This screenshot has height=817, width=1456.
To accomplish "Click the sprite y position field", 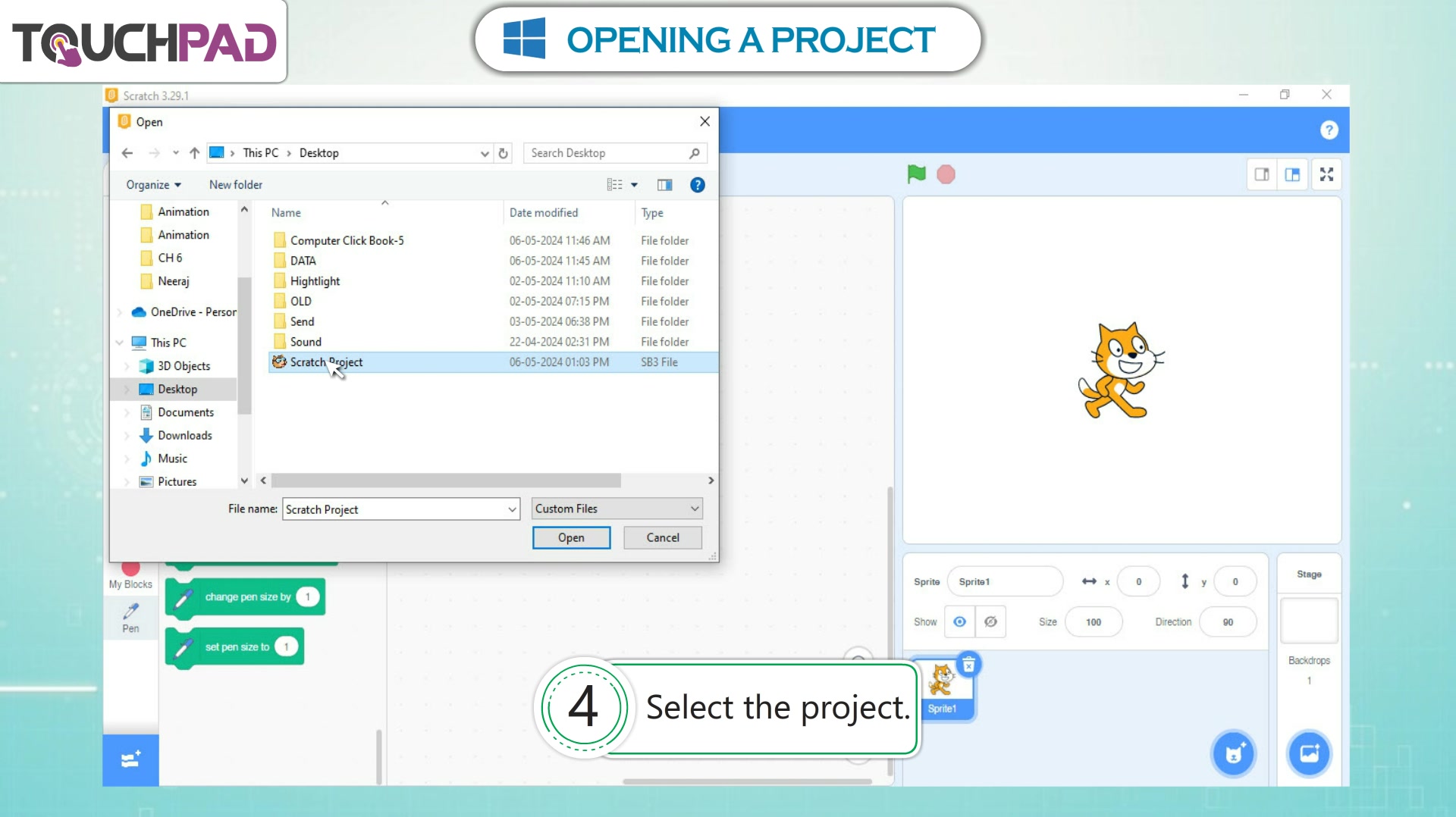I will pos(1235,581).
